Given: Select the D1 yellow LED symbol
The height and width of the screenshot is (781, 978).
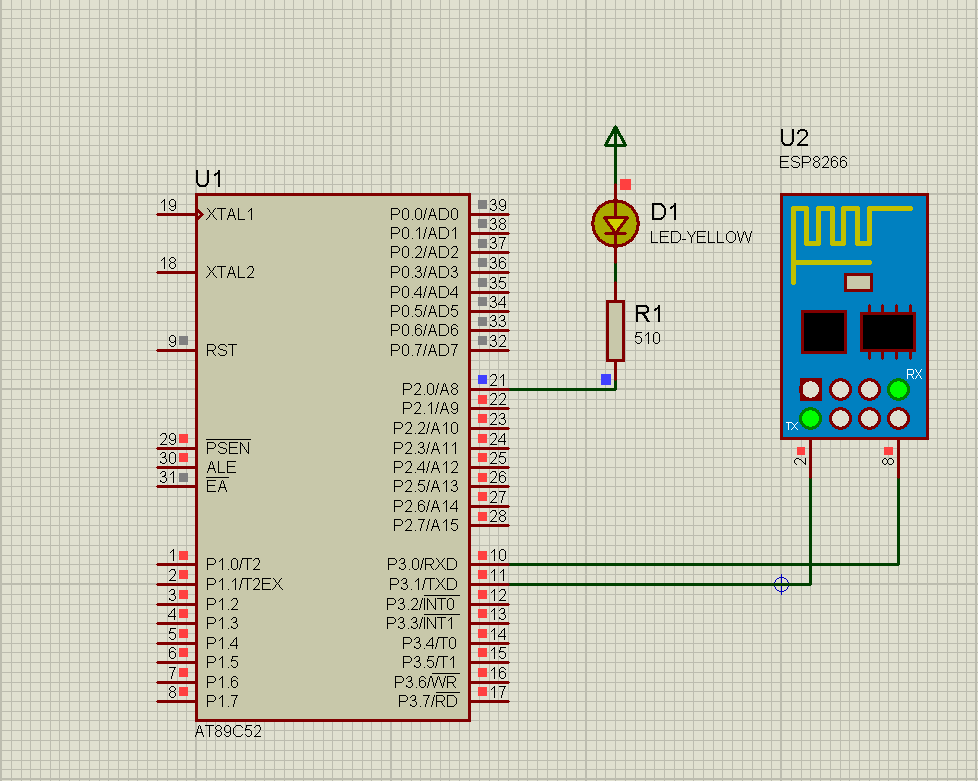Looking at the screenshot, I should pyautogui.click(x=616, y=224).
